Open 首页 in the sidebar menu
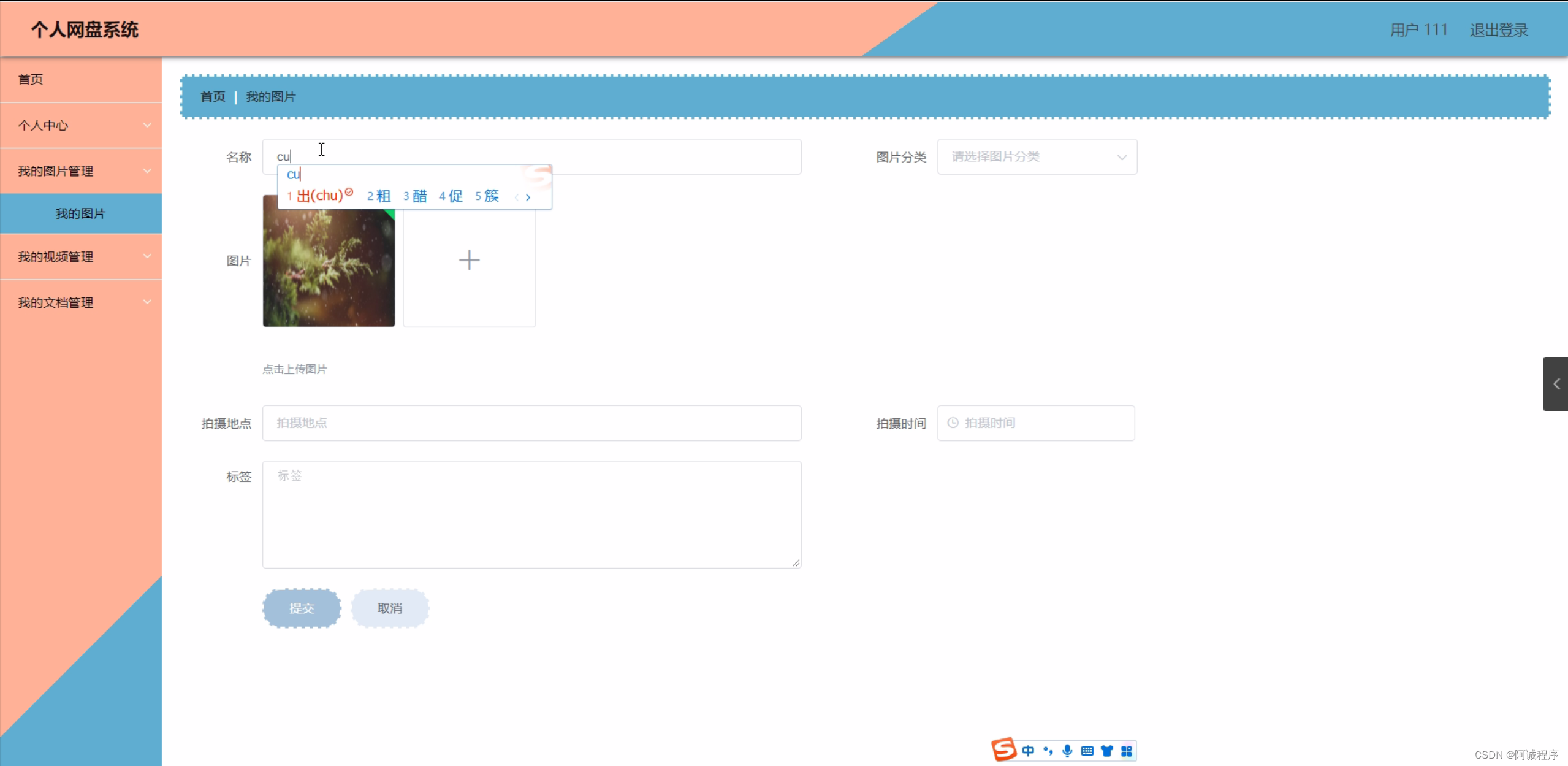This screenshot has width=1568, height=766. click(31, 79)
